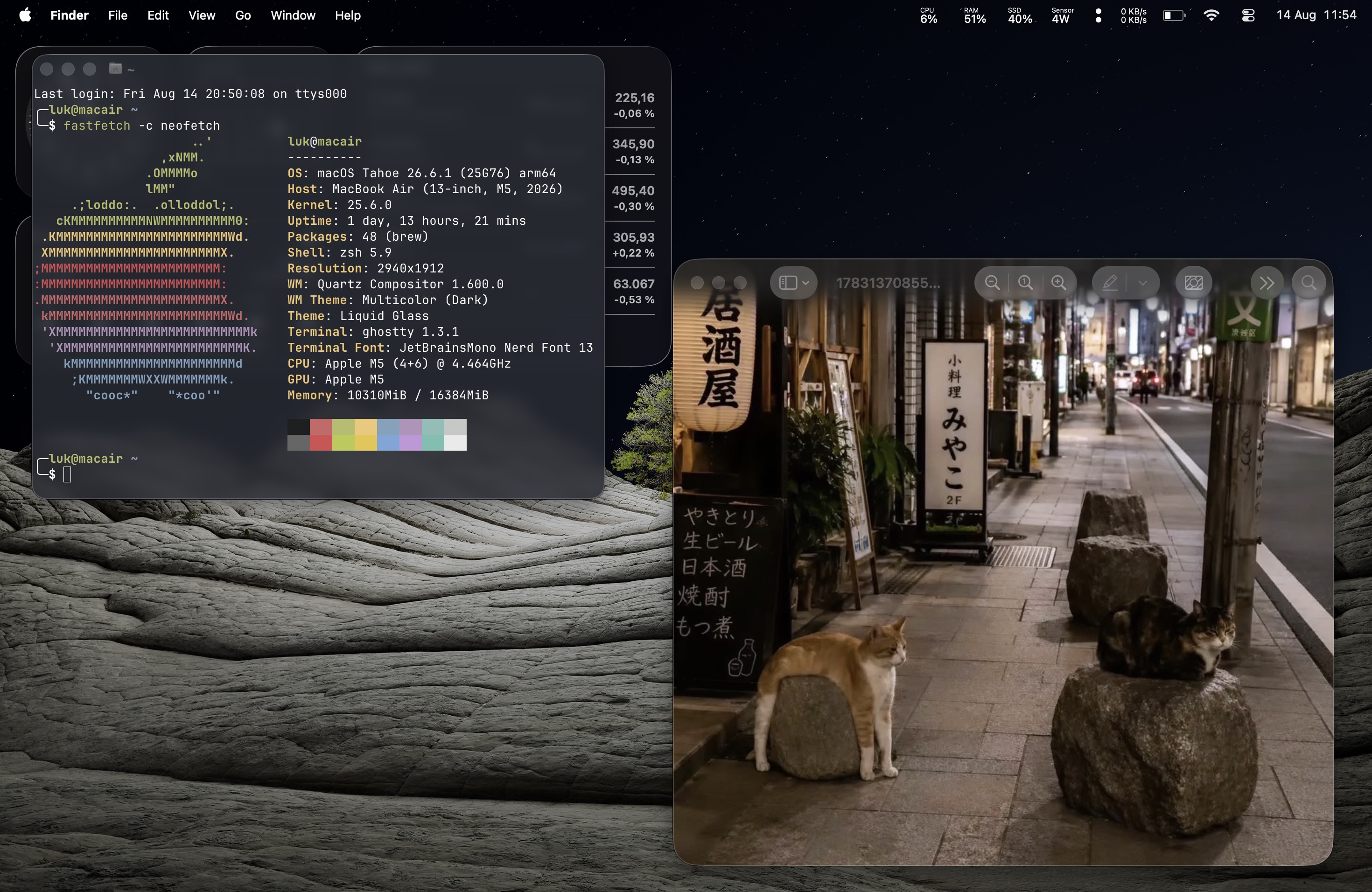Click the 'CPU: Apple M5' line

399,363
